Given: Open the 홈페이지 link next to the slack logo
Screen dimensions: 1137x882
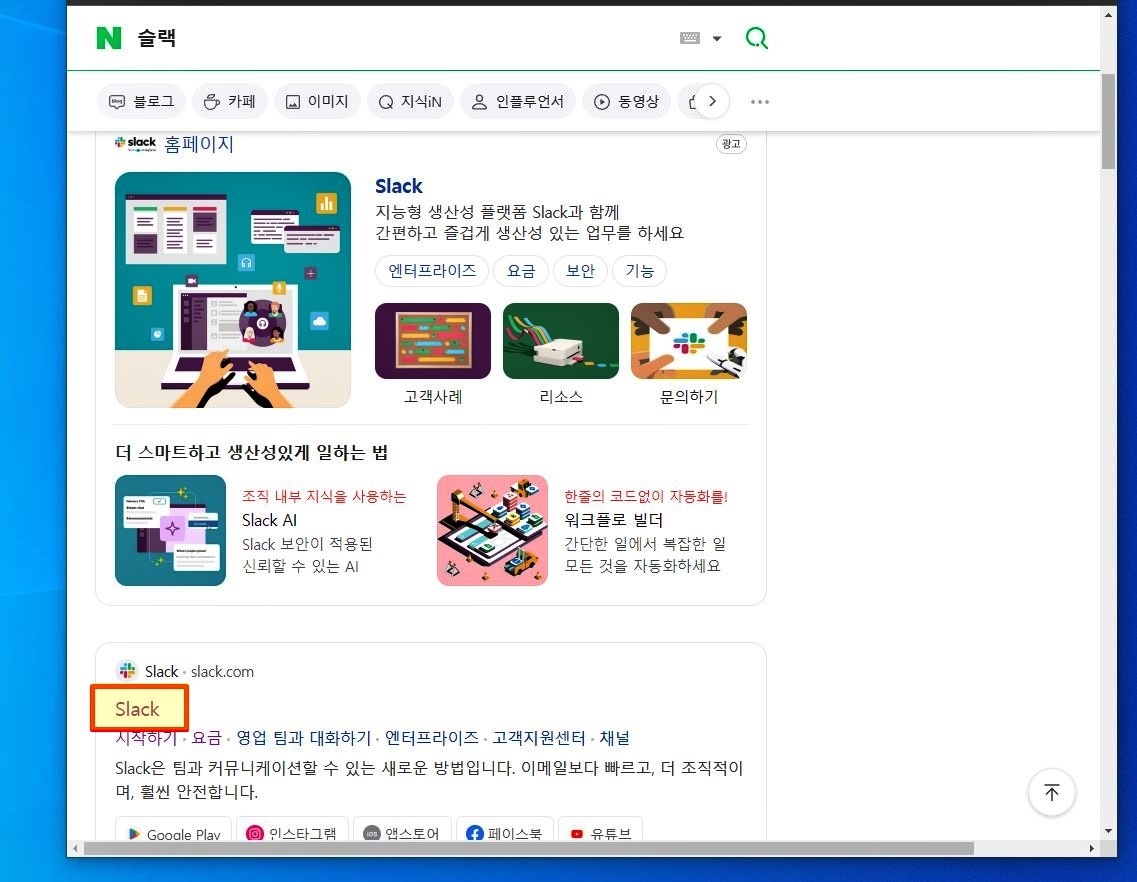Looking at the screenshot, I should coord(199,144).
